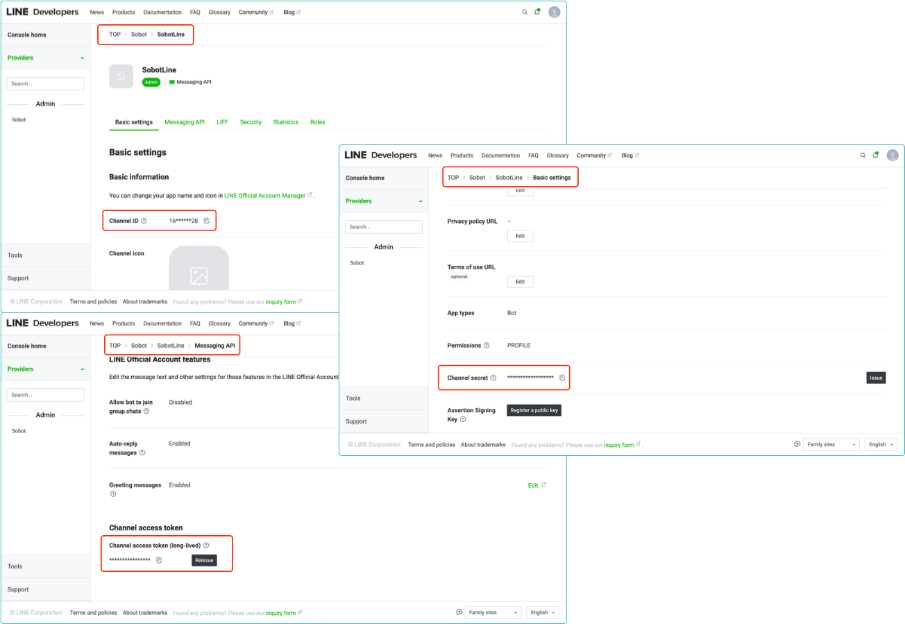Open Permissions help icon in Channel secret window
The image size is (905, 624).
coord(487,346)
